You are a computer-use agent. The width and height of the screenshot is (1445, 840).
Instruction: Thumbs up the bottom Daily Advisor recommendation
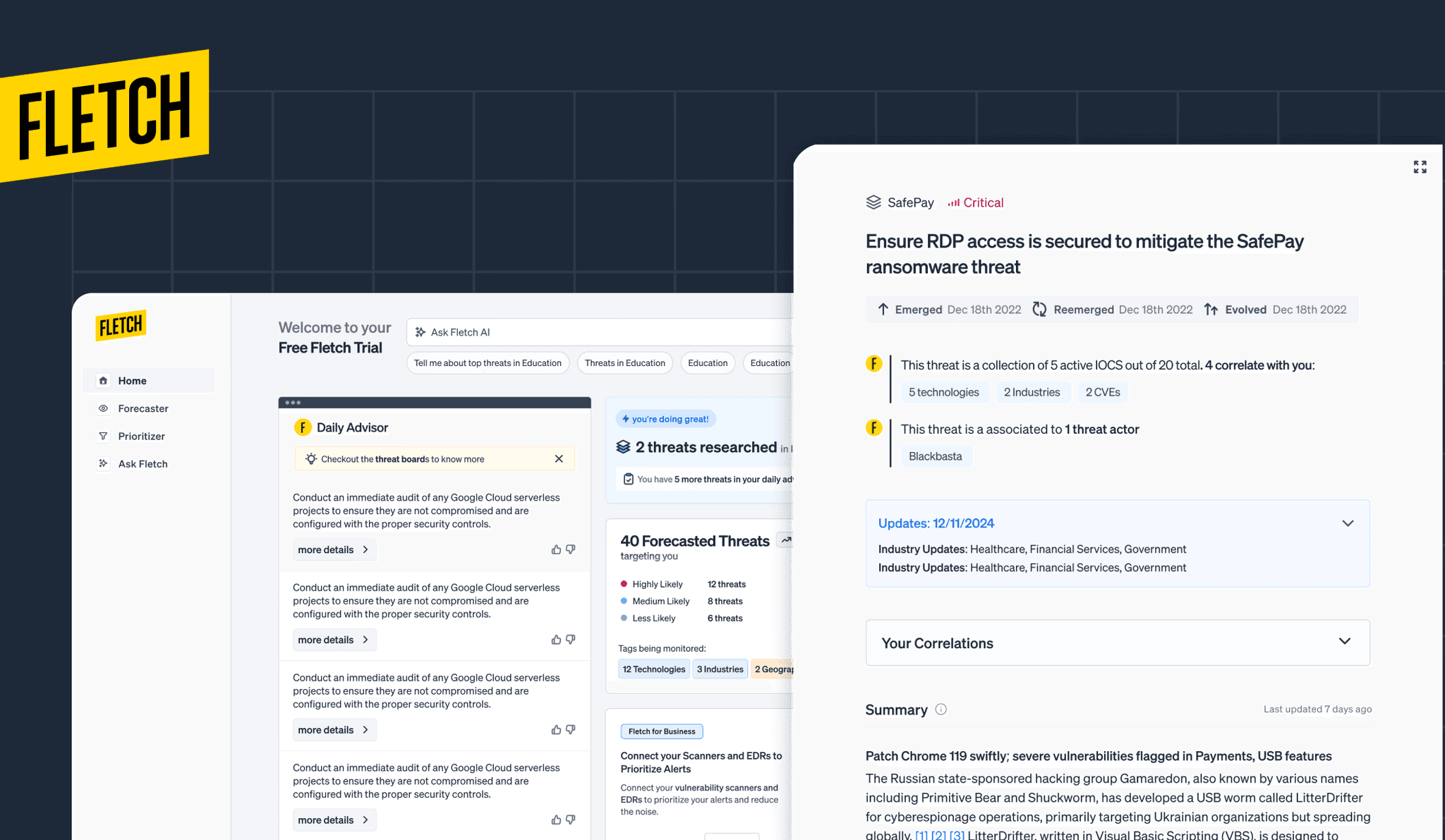pos(556,820)
